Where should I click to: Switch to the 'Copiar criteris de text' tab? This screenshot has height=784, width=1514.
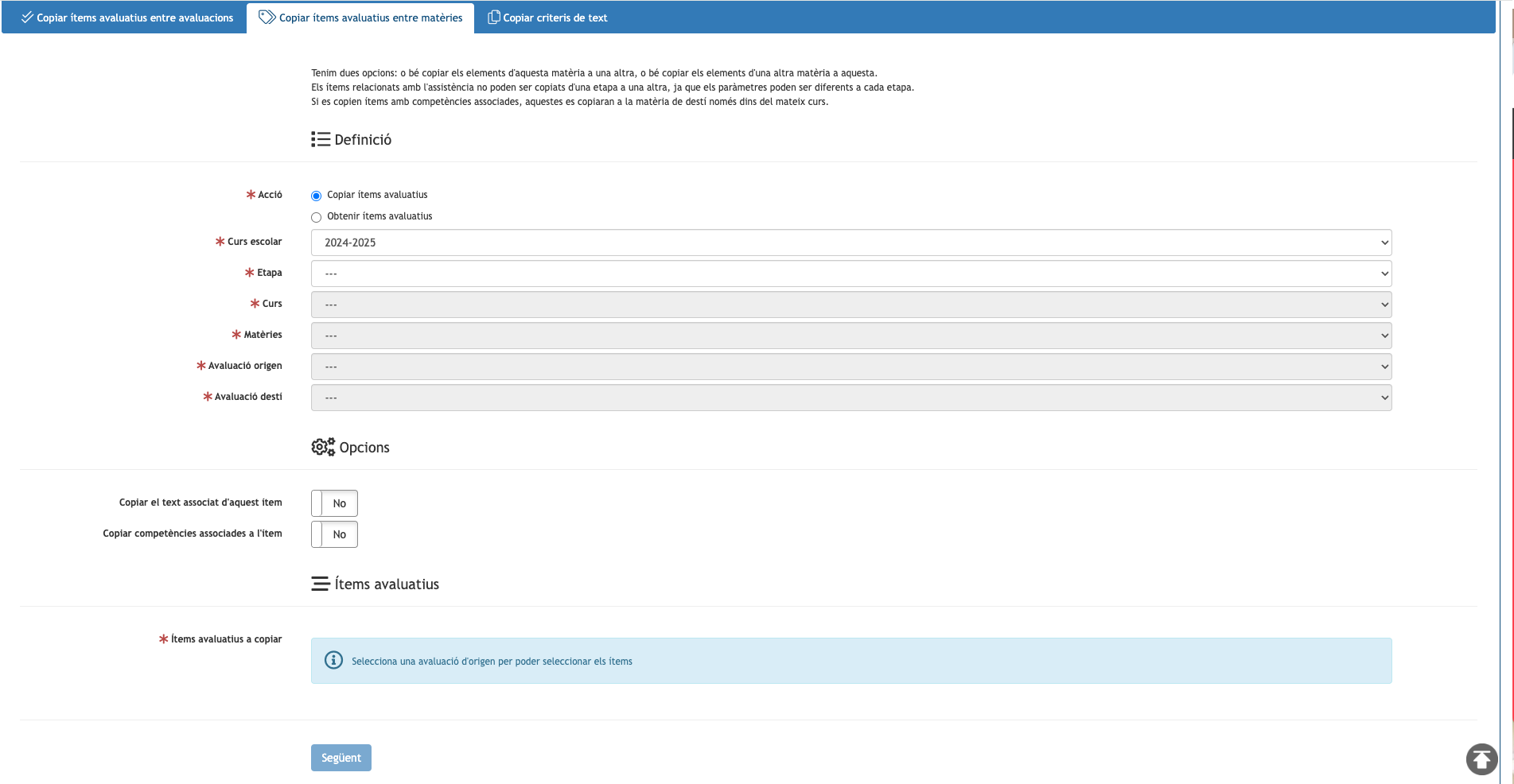pos(547,17)
